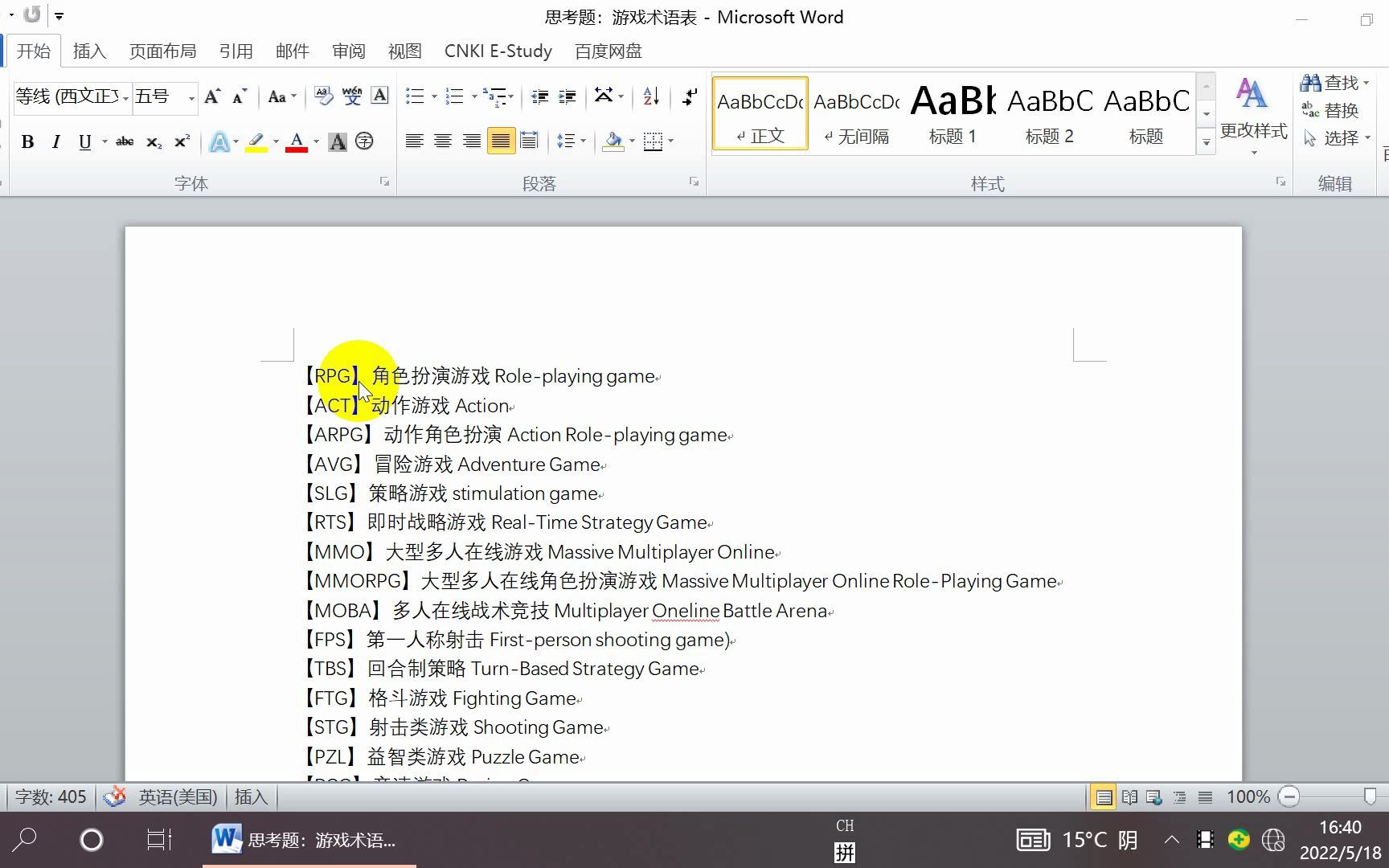
Task: Align text left
Action: point(414,142)
